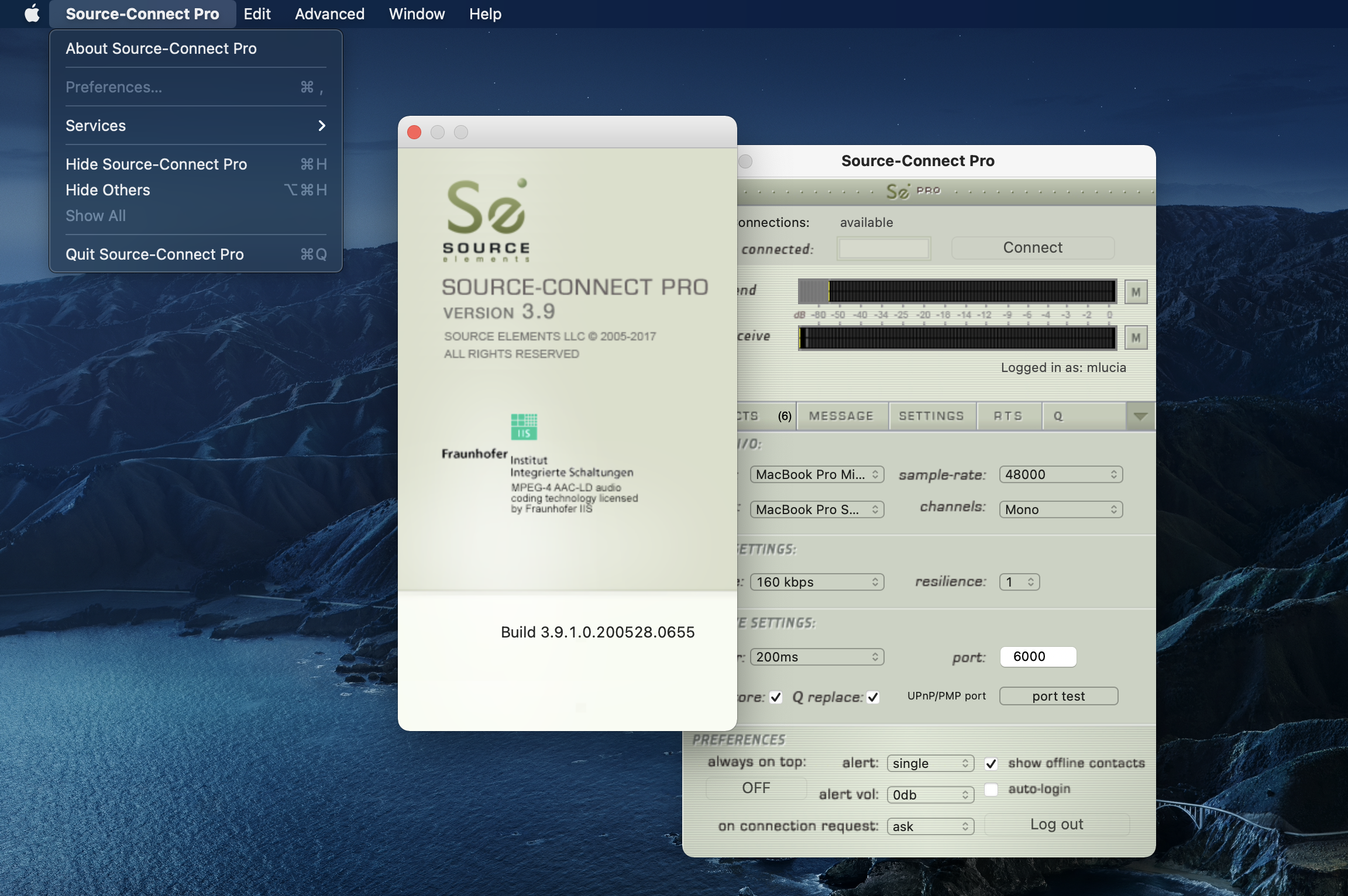Expand the 160 kbps bitrate dropdown
Viewport: 1348px width, 896px height.
pyautogui.click(x=817, y=582)
